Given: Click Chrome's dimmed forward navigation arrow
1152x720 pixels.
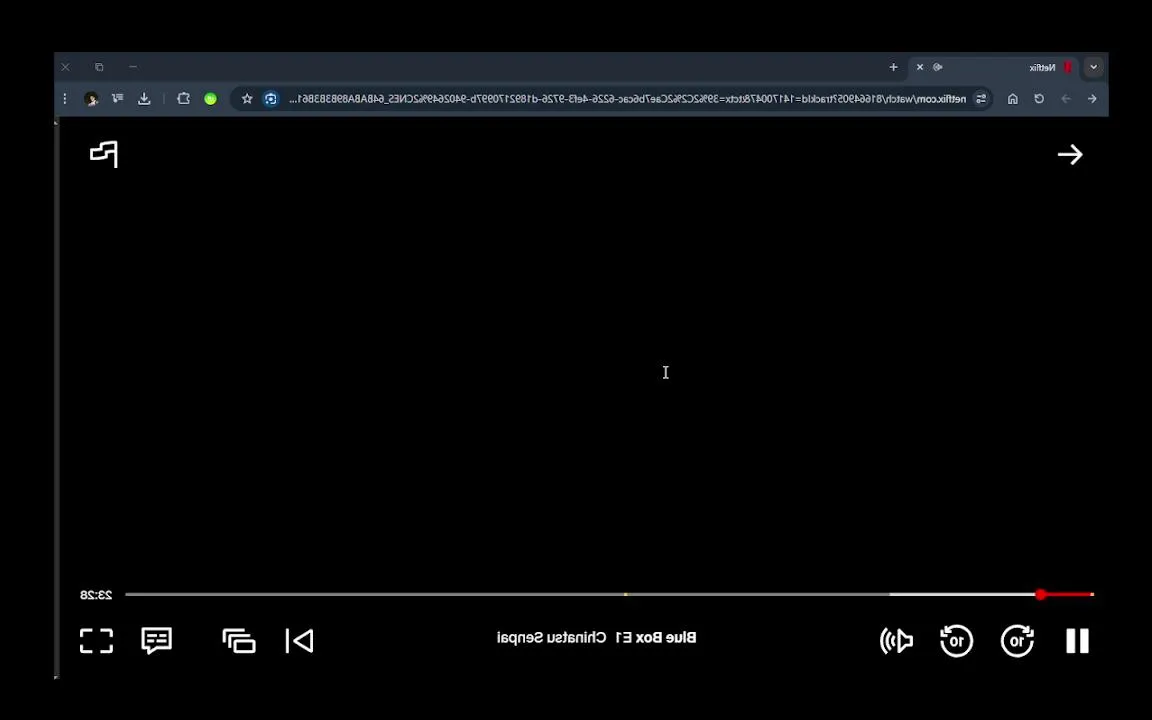Looking at the screenshot, I should [1066, 98].
